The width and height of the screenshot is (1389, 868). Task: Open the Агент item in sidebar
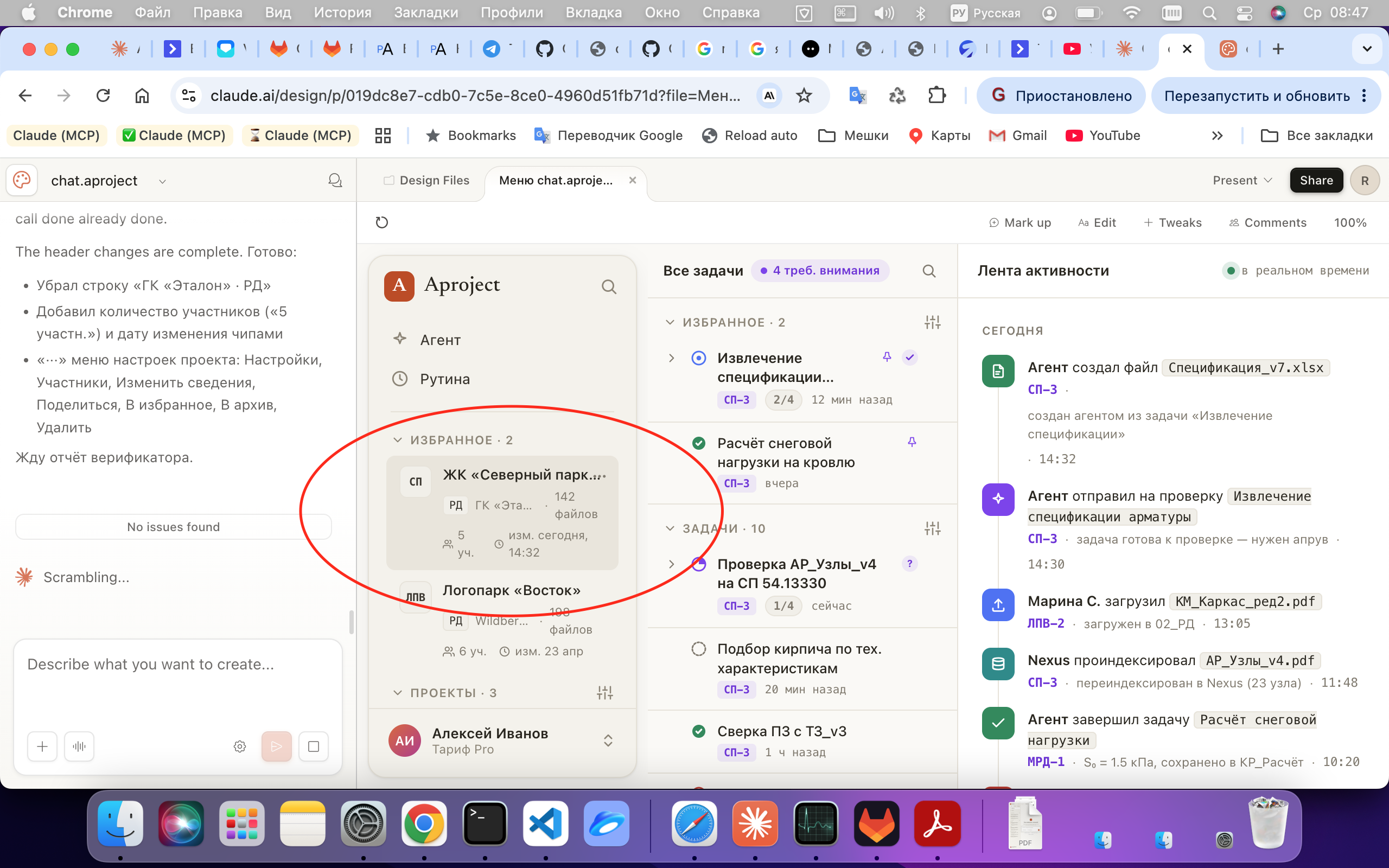pyautogui.click(x=502, y=340)
